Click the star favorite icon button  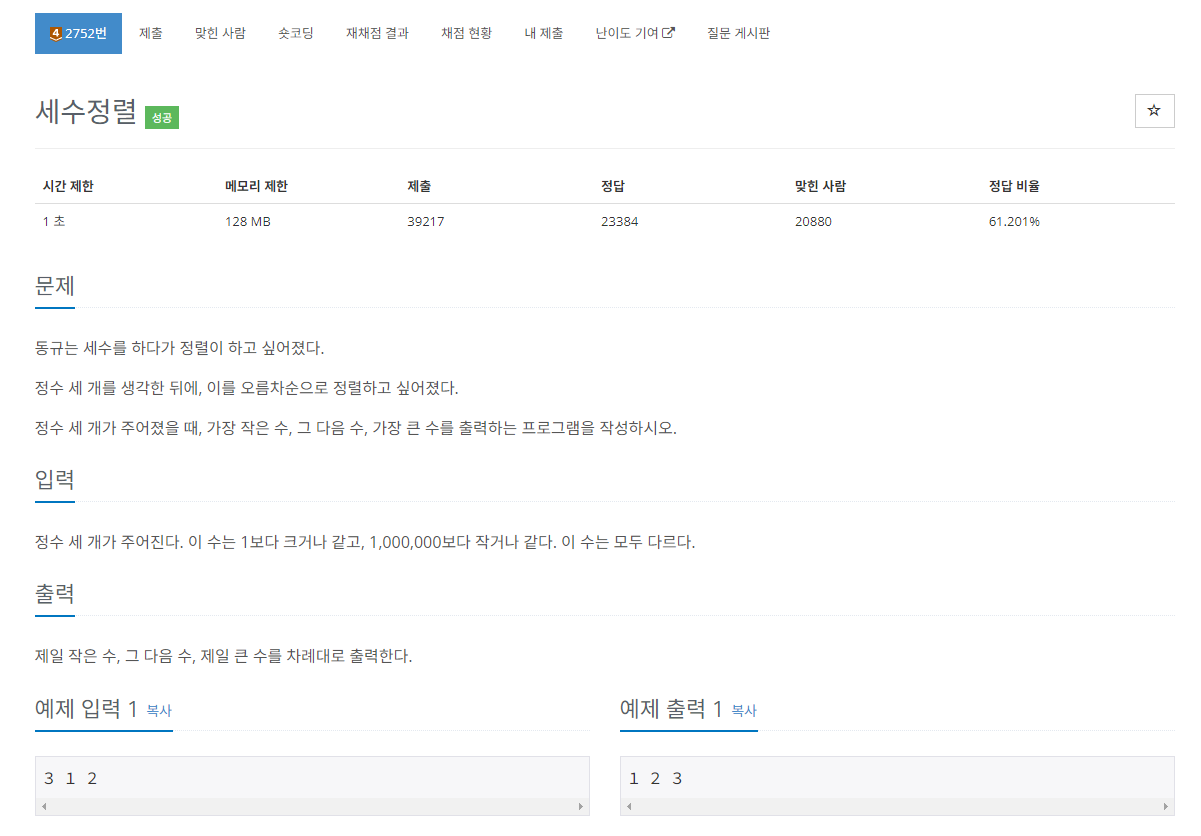click(x=1154, y=111)
